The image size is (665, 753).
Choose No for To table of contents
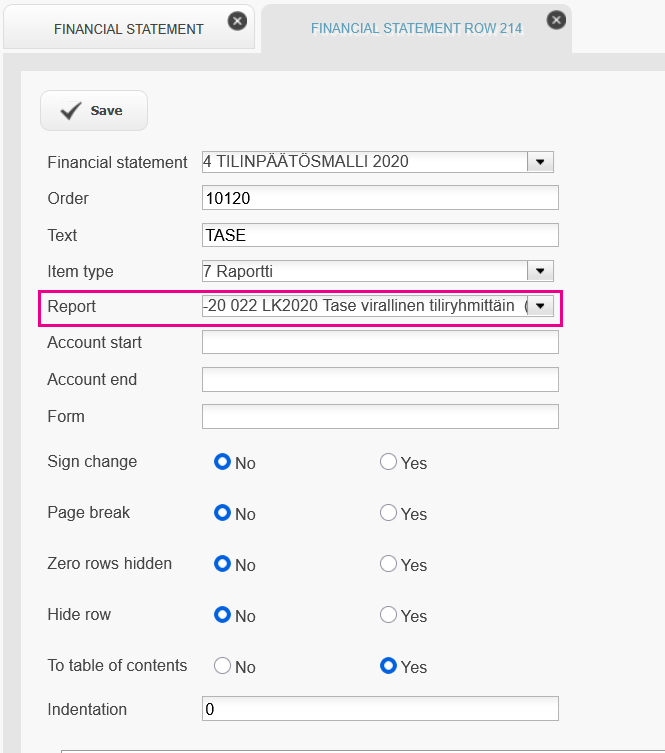222,666
